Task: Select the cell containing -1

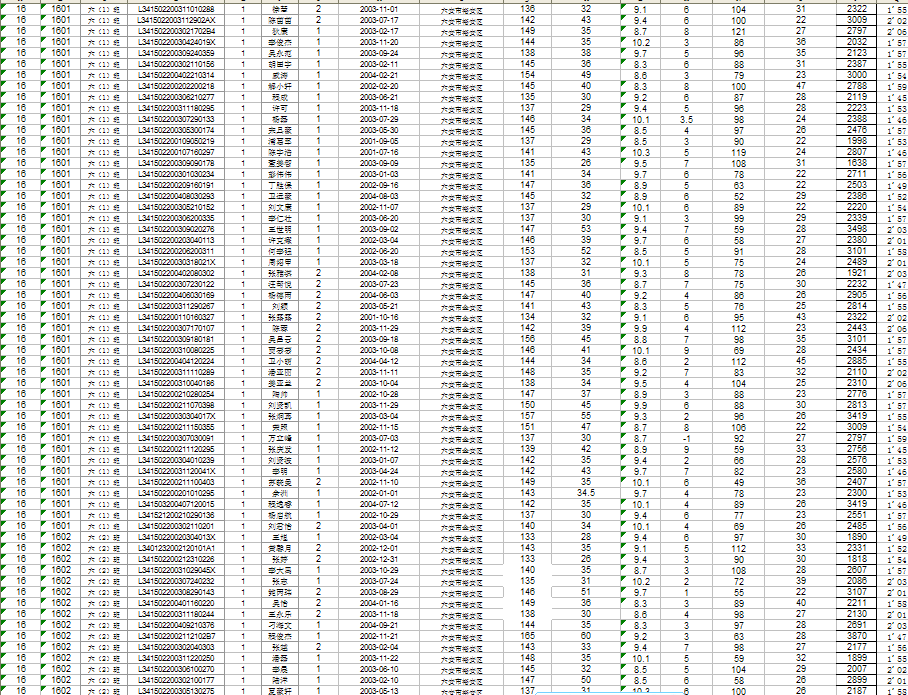Action: click(686, 438)
